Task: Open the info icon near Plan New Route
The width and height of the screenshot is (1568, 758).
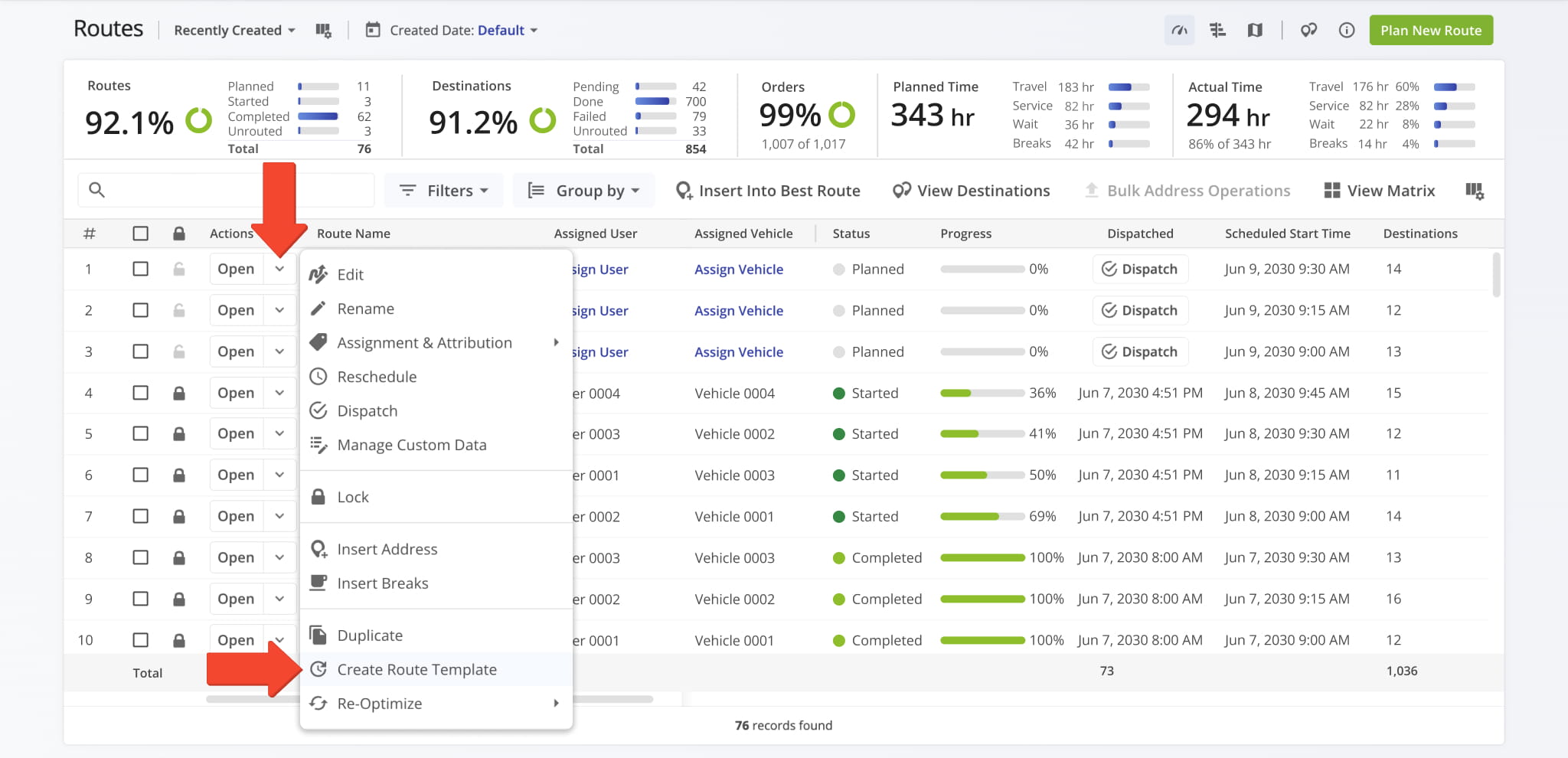Action: click(x=1347, y=31)
